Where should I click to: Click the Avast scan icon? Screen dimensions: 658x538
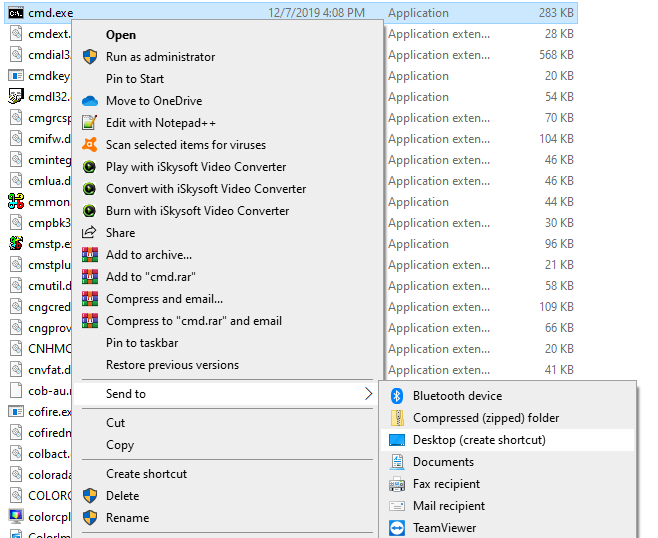[x=90, y=145]
